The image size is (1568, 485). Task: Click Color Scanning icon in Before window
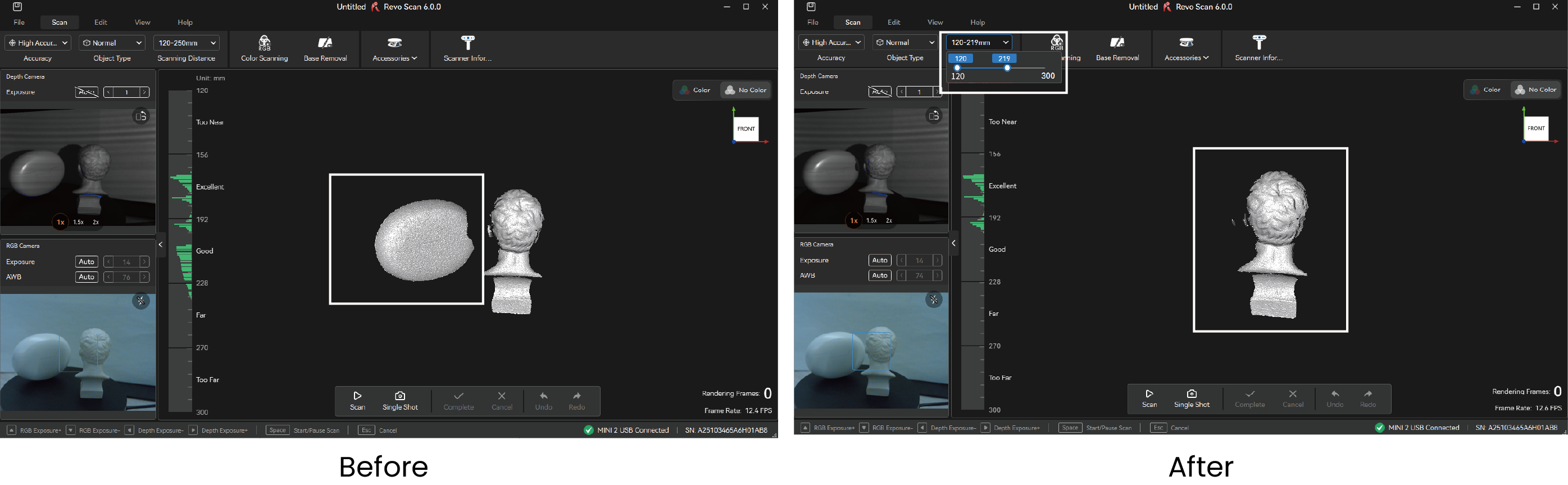tap(264, 43)
